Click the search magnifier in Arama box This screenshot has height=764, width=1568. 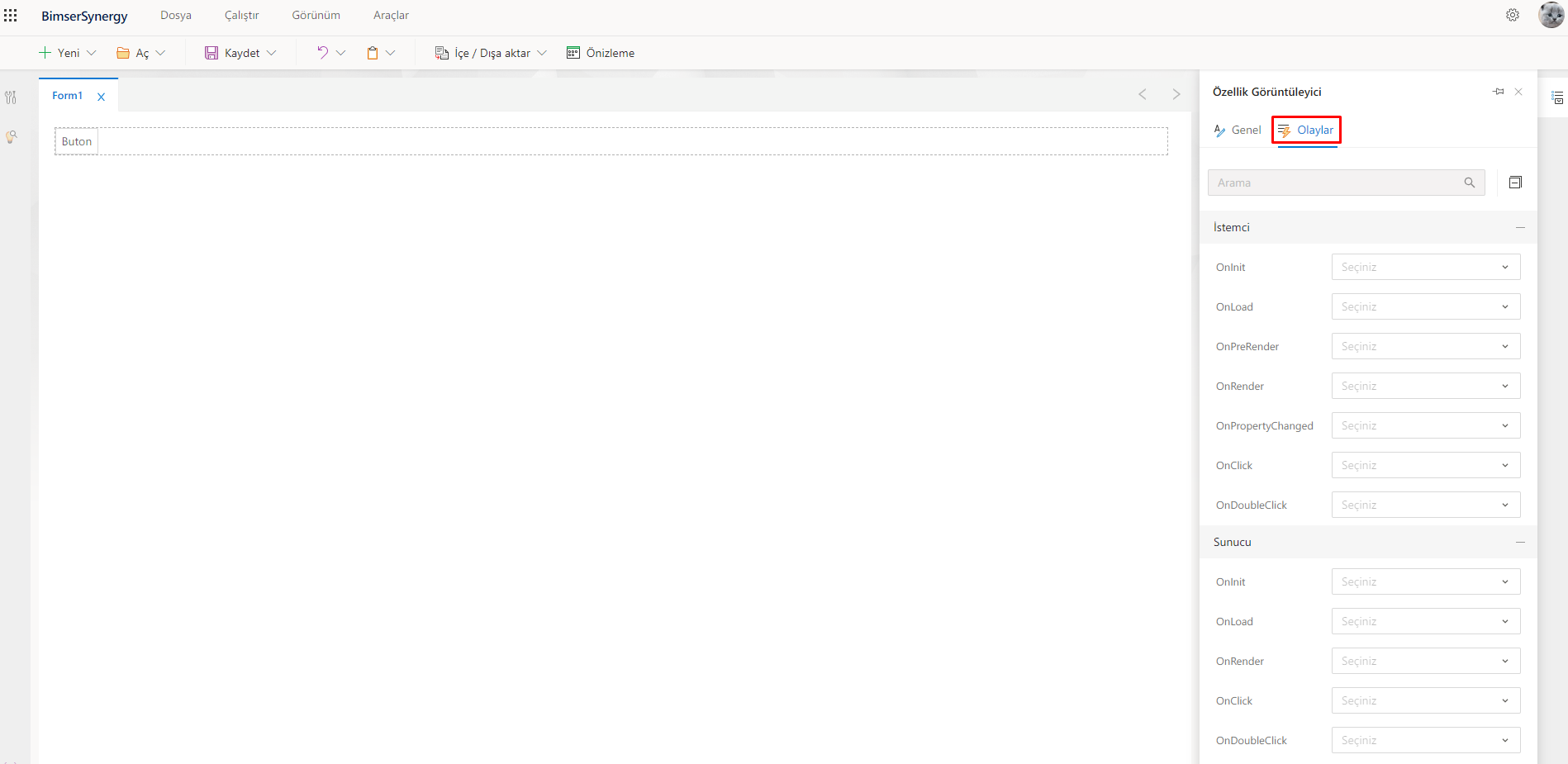click(x=1470, y=183)
